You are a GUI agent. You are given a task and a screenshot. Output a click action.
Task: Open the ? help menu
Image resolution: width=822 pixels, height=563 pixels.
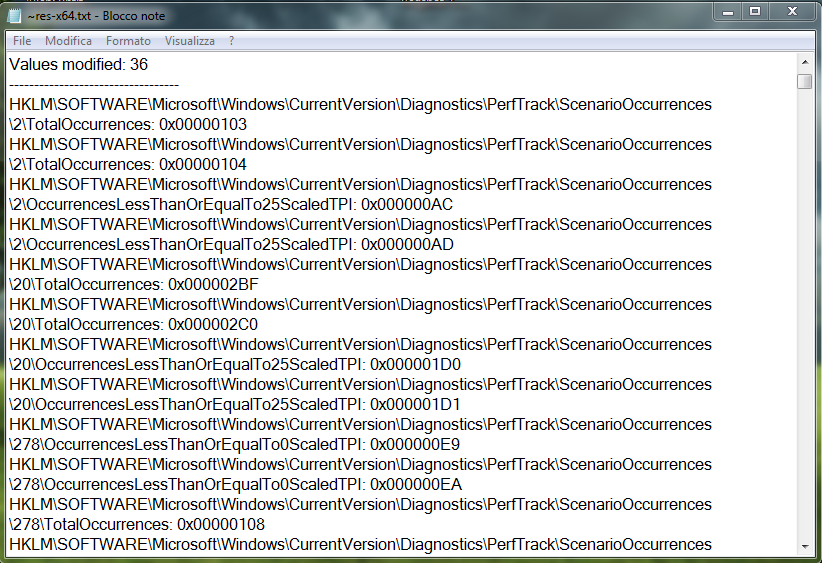(231, 41)
